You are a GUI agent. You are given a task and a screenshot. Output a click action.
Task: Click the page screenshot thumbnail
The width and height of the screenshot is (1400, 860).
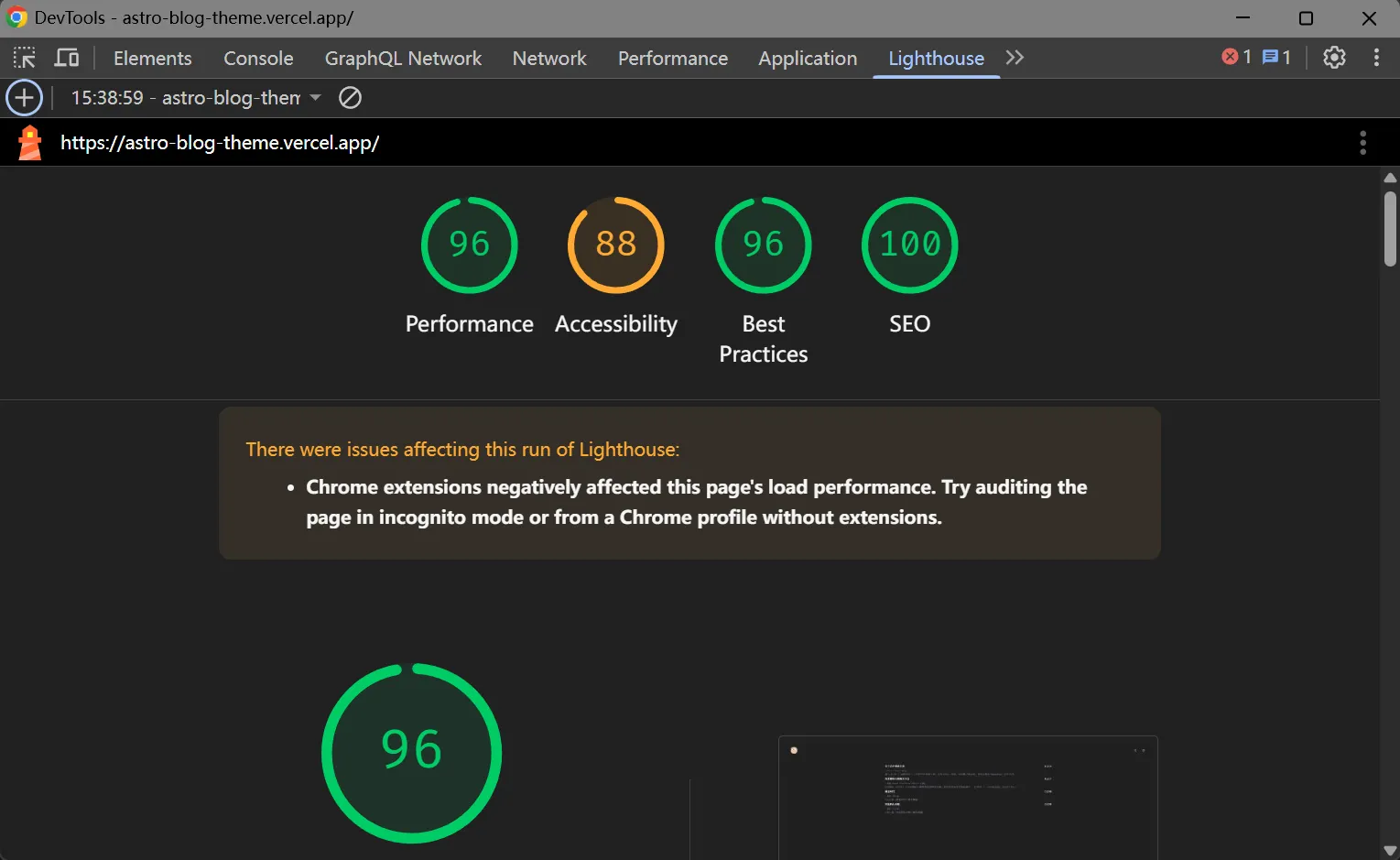tap(968, 795)
